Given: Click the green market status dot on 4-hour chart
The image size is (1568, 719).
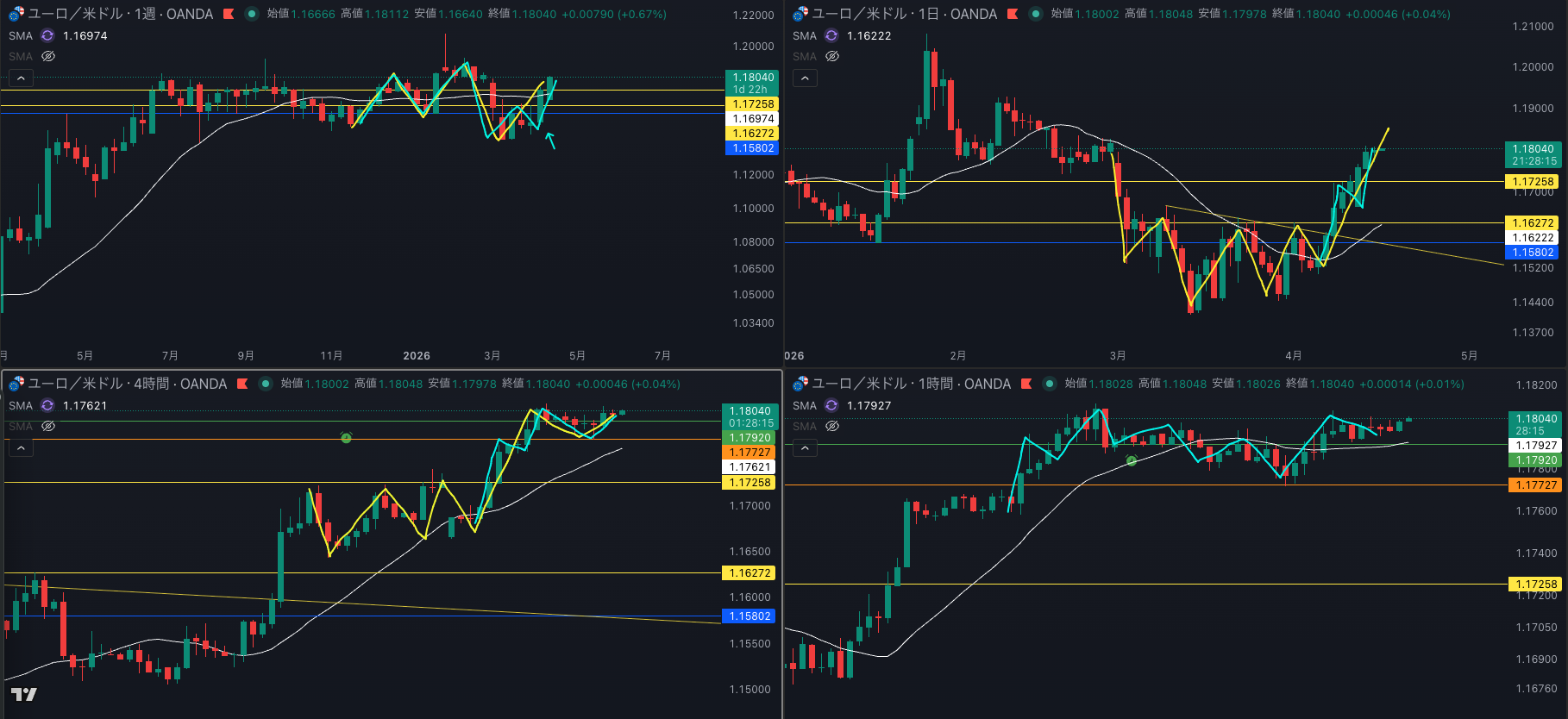Looking at the screenshot, I should (x=266, y=384).
